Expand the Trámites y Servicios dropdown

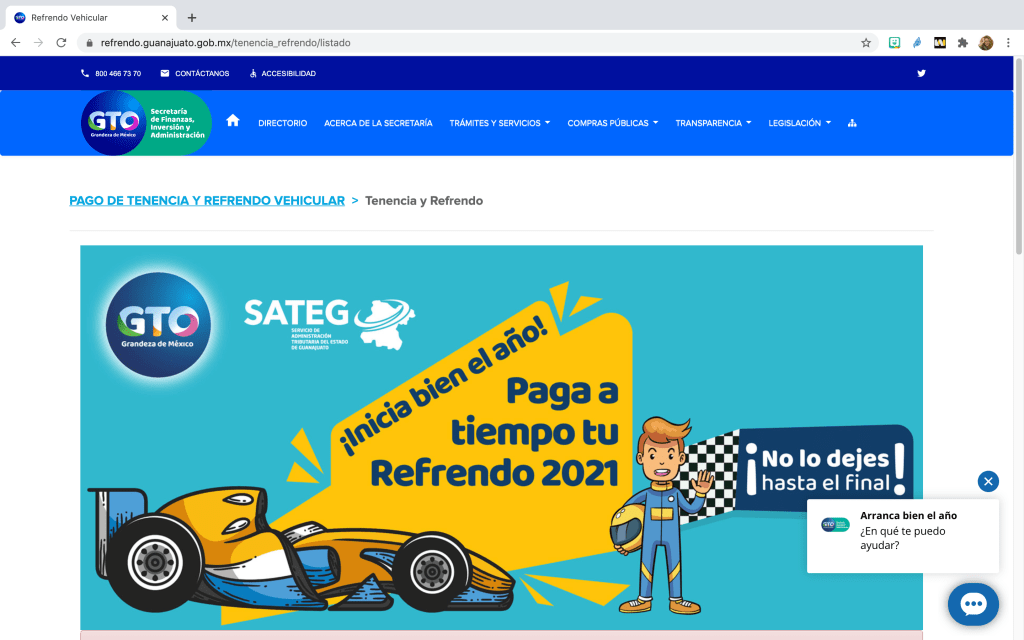coord(500,123)
